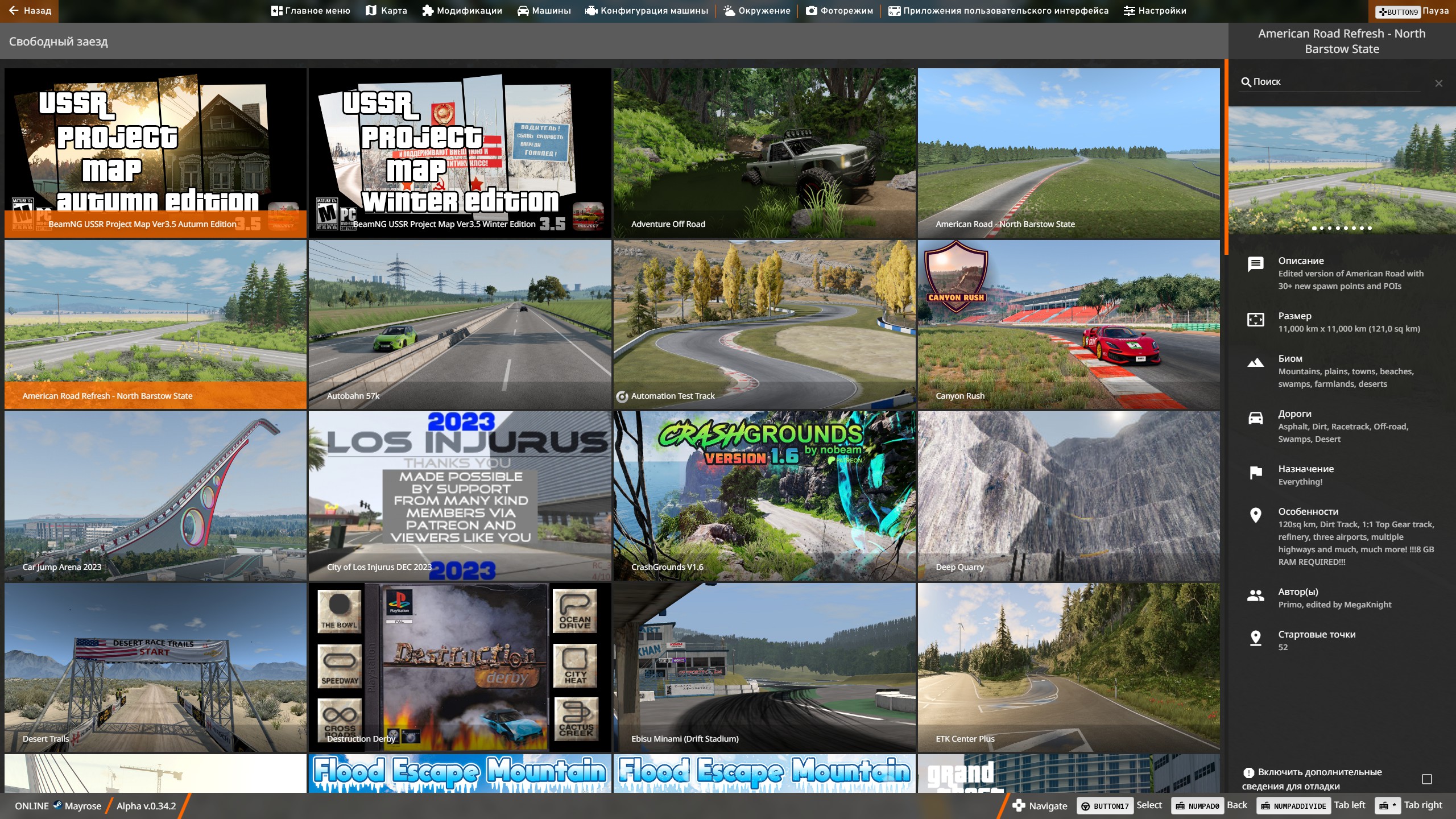Select Car Jump Arena 2023 map

click(x=155, y=496)
